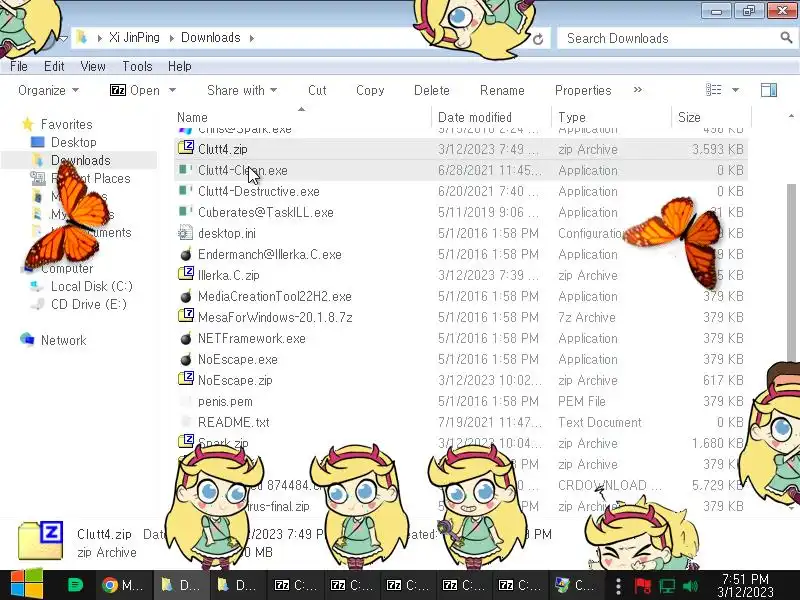Click the Rename toolbar button
The image size is (800, 600).
502,90
